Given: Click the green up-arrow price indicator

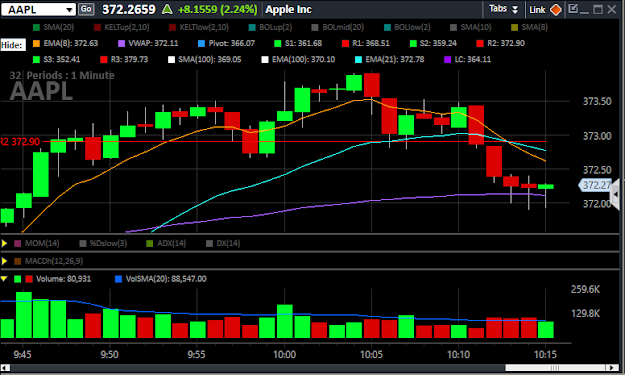Looking at the screenshot, I should (x=167, y=9).
